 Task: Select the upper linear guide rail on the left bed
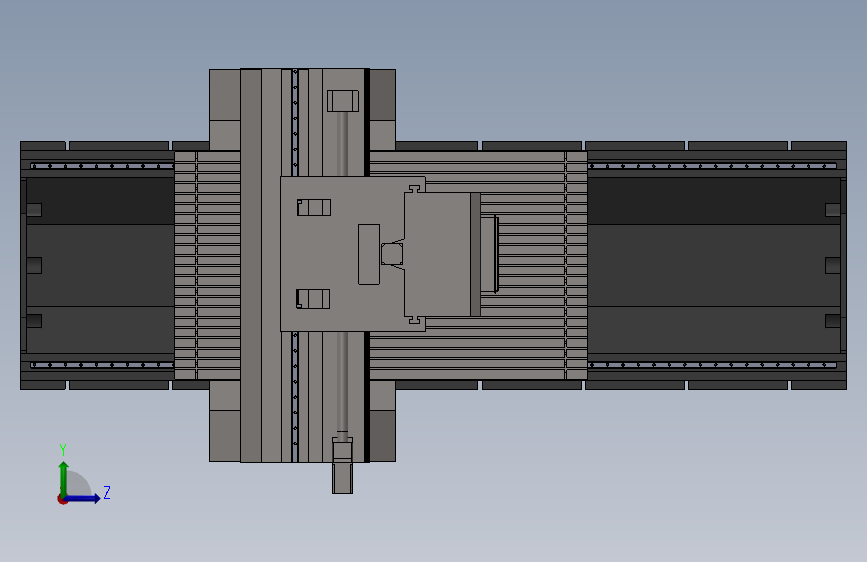point(102,166)
